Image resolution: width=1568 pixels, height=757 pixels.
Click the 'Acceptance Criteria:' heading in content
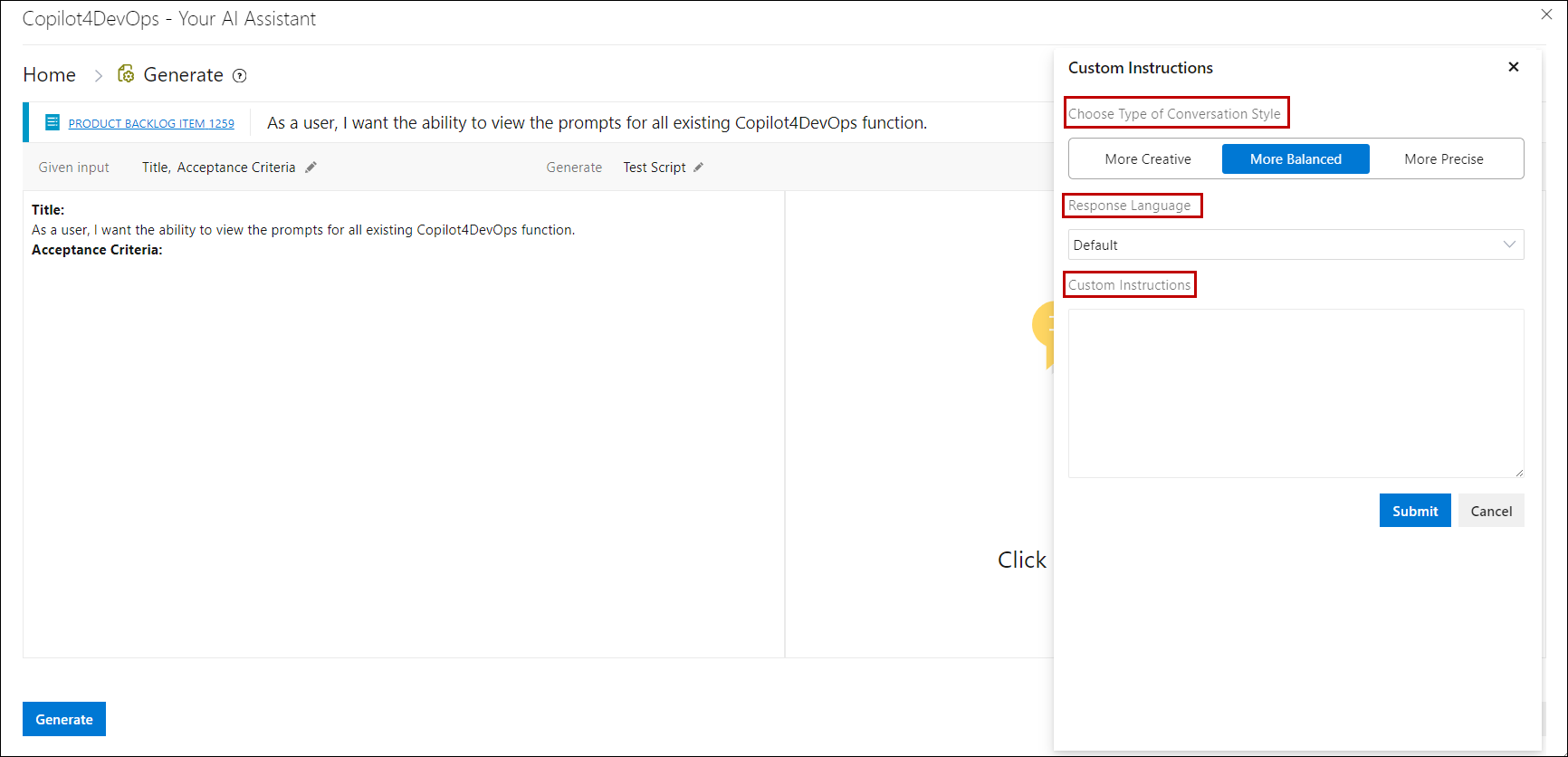coord(97,250)
